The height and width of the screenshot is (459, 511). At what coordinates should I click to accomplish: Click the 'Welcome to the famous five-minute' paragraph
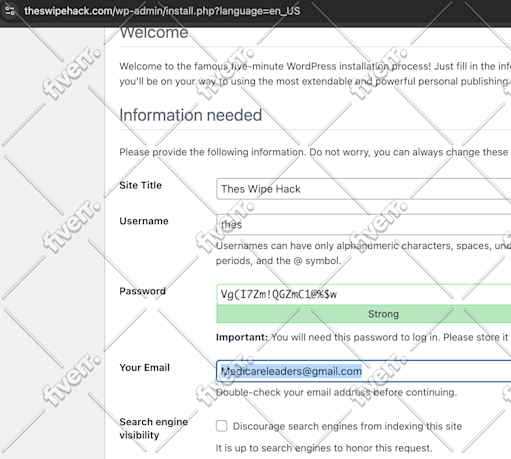point(315,74)
